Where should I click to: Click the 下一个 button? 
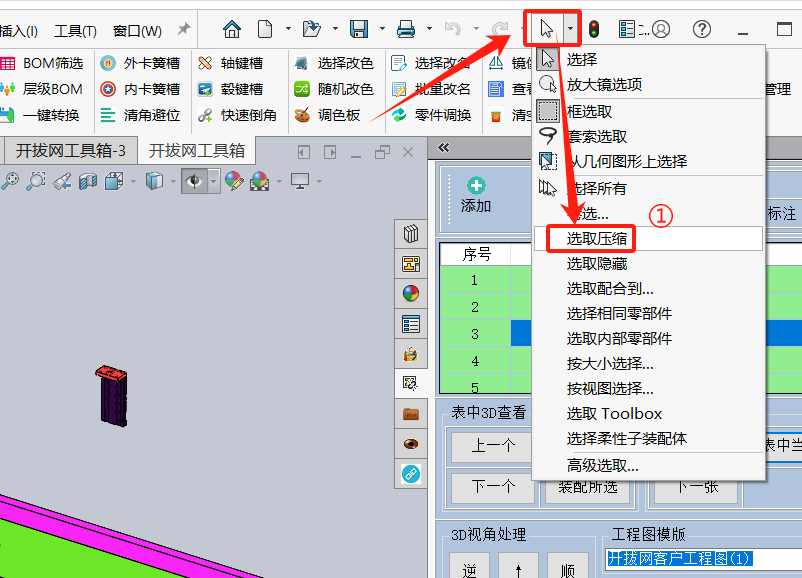493,486
